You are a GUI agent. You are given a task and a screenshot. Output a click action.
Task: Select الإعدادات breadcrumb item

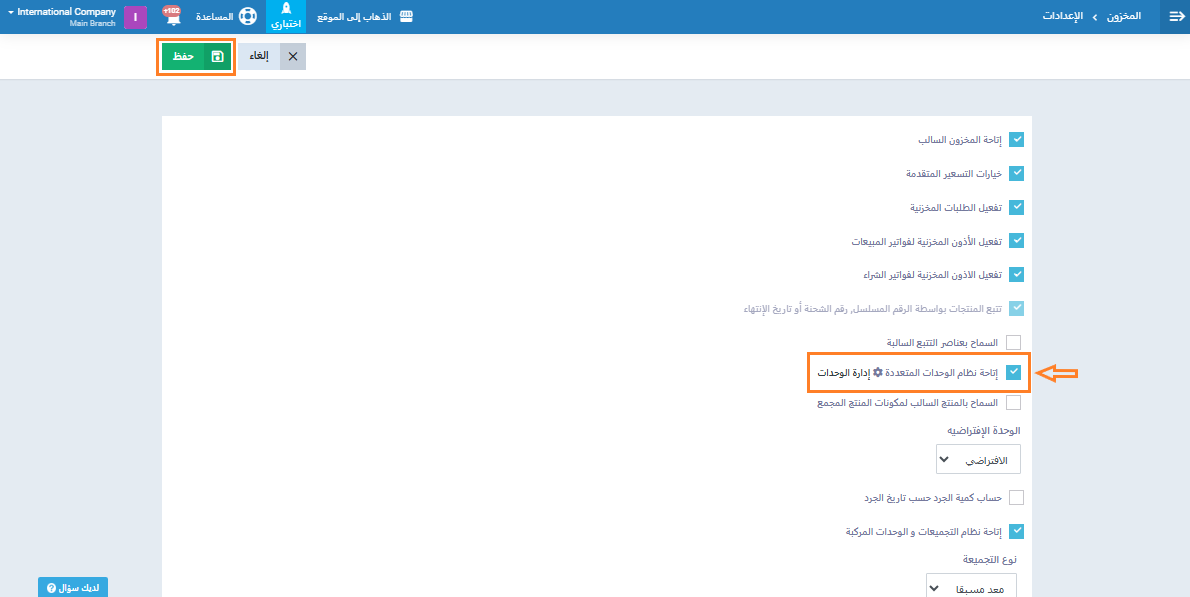coord(1064,17)
